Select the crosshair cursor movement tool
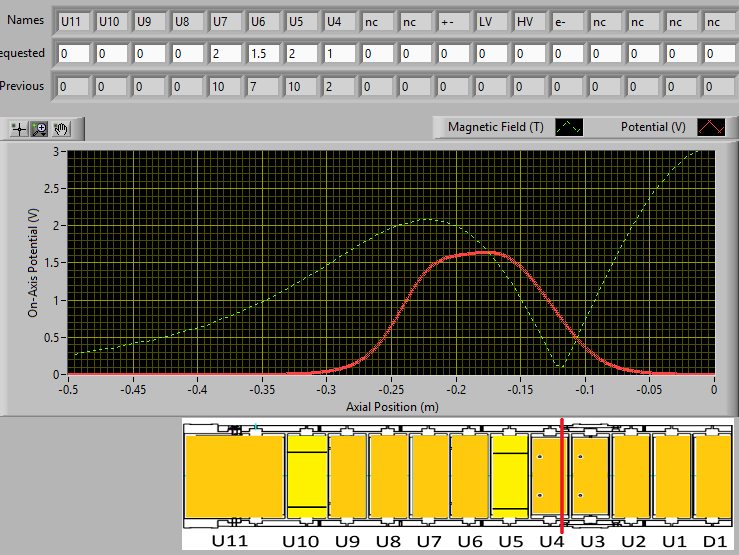Screen dimensions: 739x555 [19, 129]
